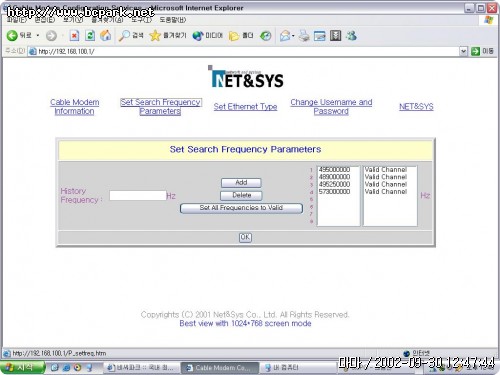Screen dimensions: 500x375
Task: Expand the address bar dropdown arrow
Action: pyautogui.click(x=463, y=51)
